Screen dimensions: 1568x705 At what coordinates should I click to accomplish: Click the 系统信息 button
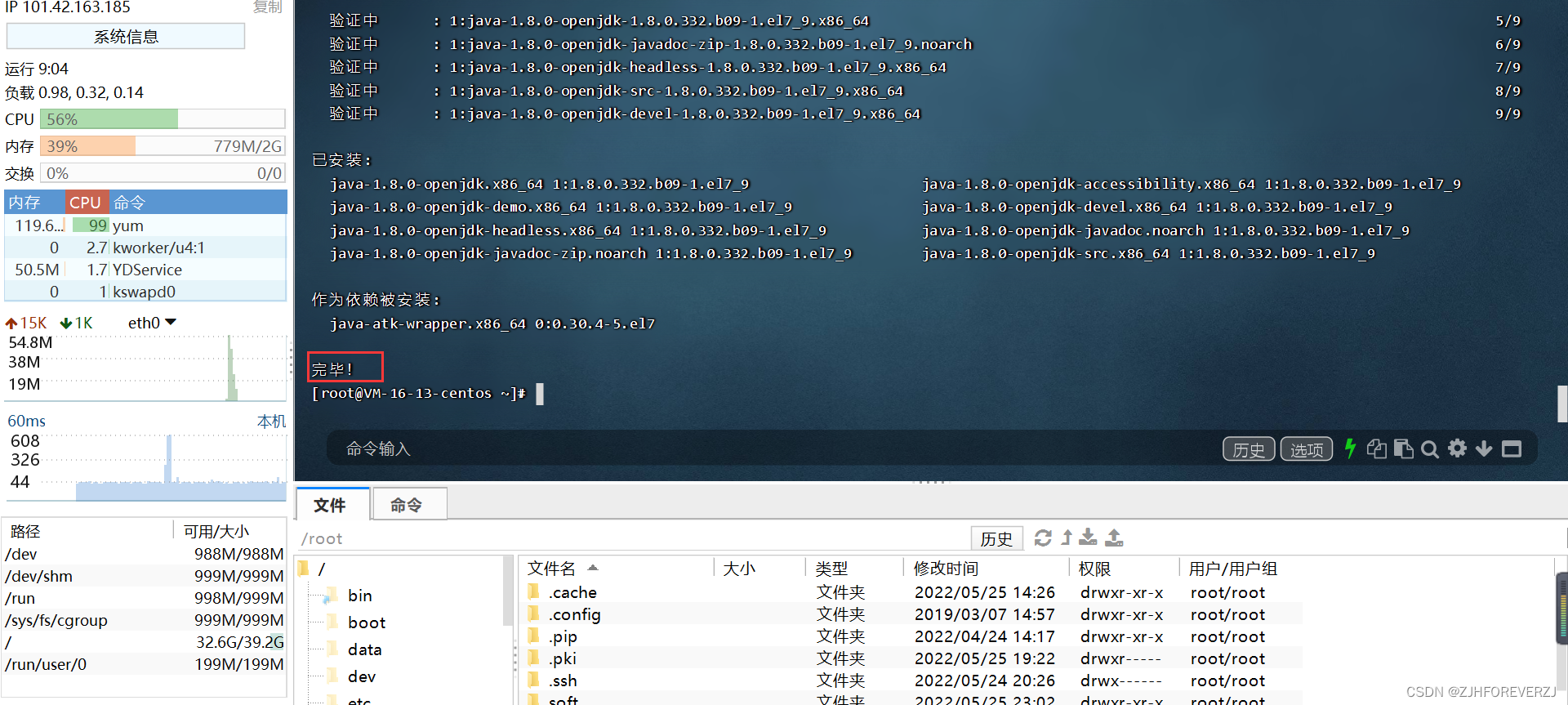coord(126,36)
